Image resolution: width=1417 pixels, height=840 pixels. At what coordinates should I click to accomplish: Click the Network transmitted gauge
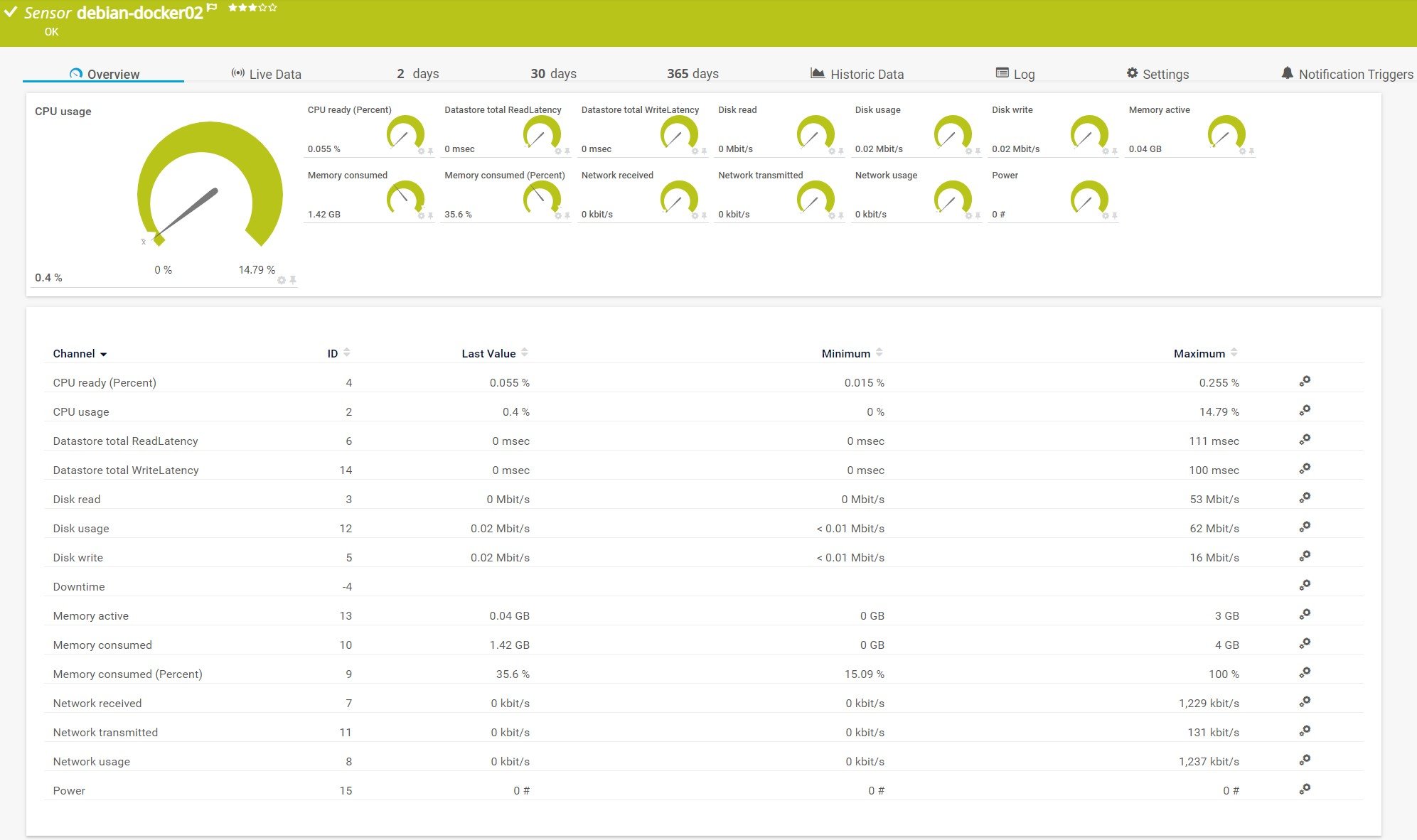tap(816, 198)
